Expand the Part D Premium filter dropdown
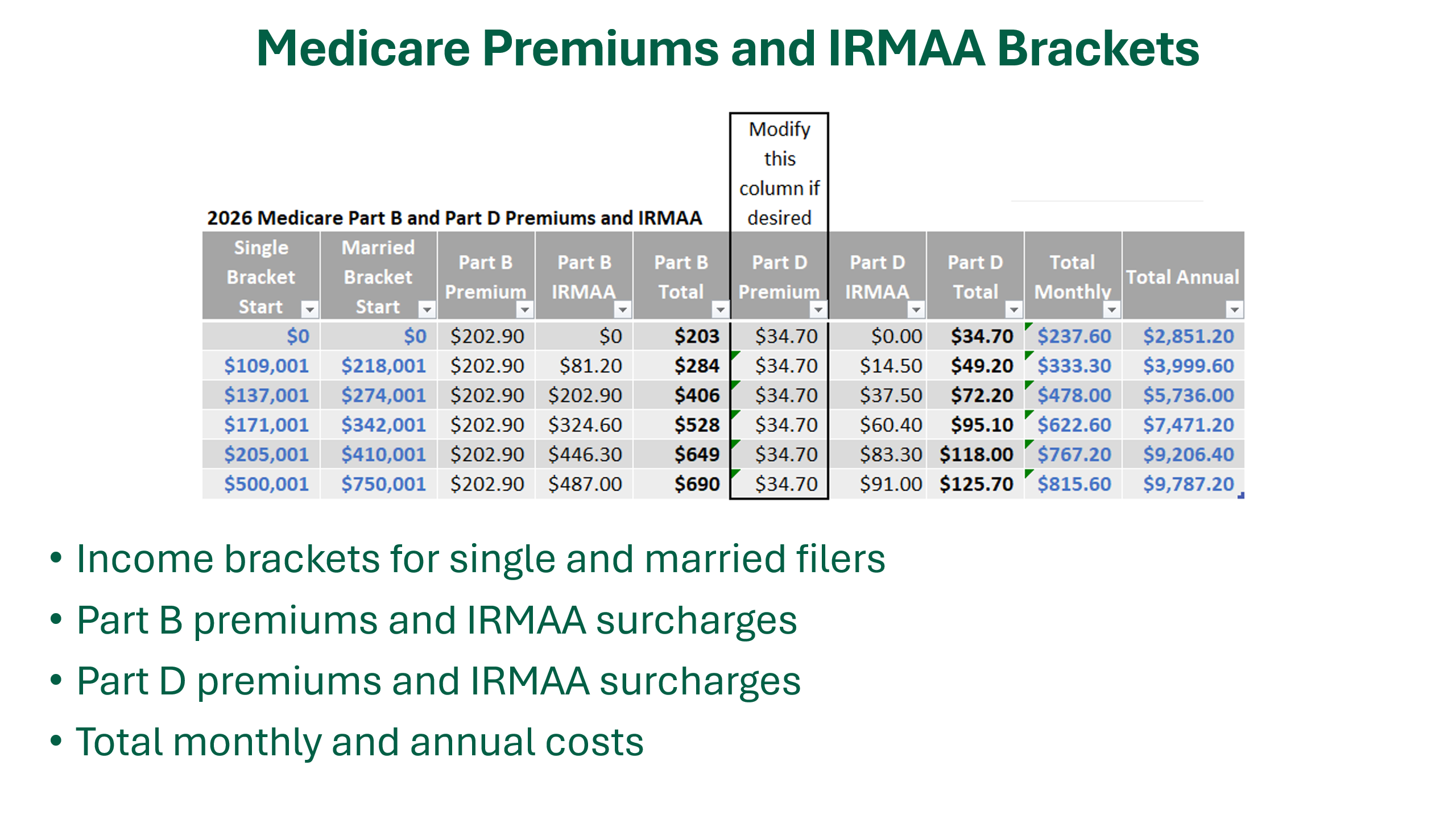 point(818,309)
